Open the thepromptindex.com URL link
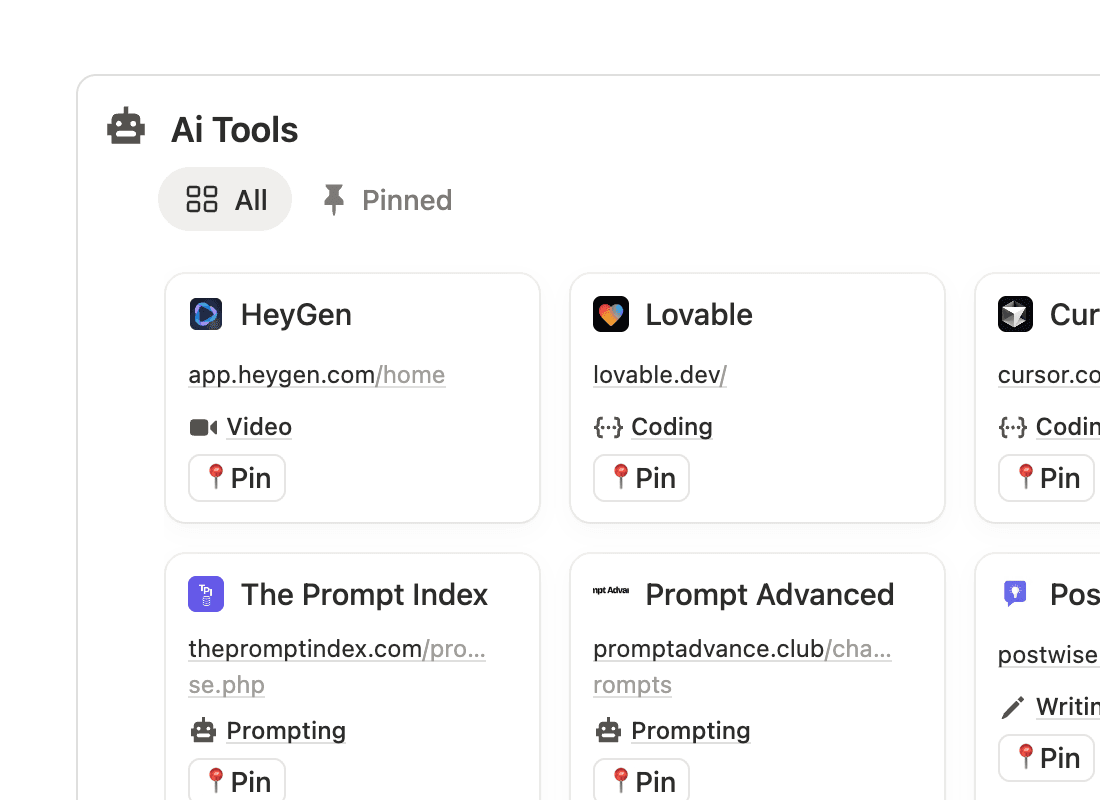The image size is (1100, 800). (x=337, y=650)
